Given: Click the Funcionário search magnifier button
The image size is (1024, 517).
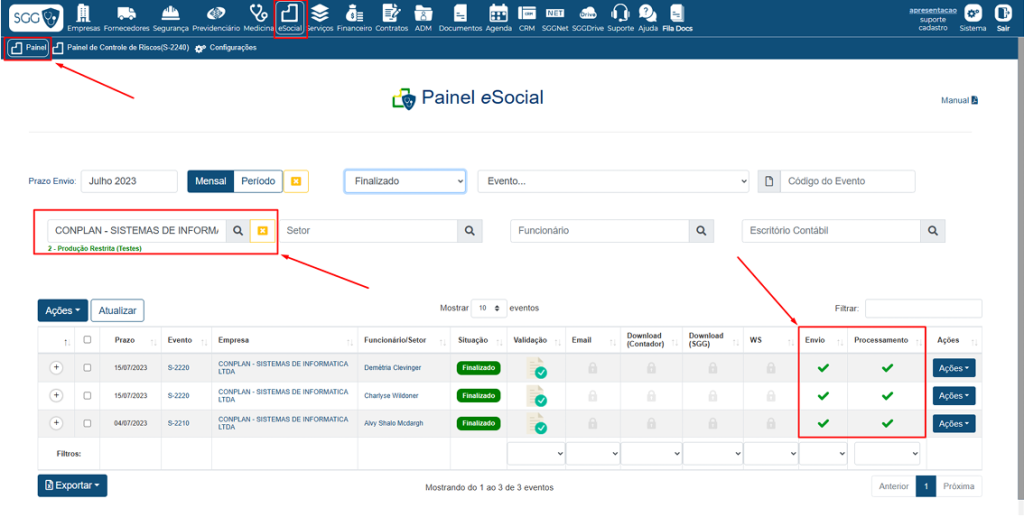Looking at the screenshot, I should click(x=701, y=230).
